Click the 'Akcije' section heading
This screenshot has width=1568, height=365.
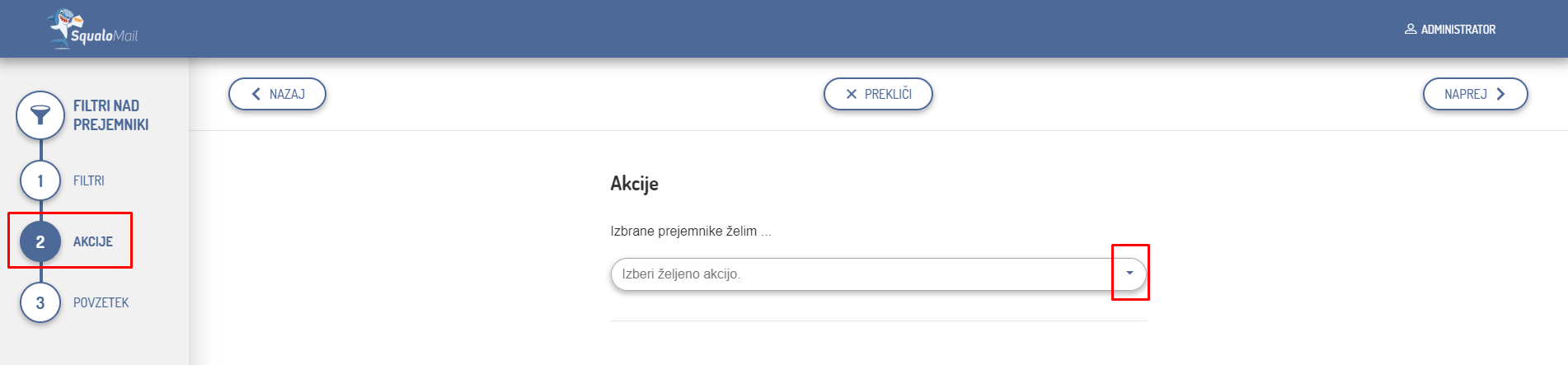click(x=634, y=183)
